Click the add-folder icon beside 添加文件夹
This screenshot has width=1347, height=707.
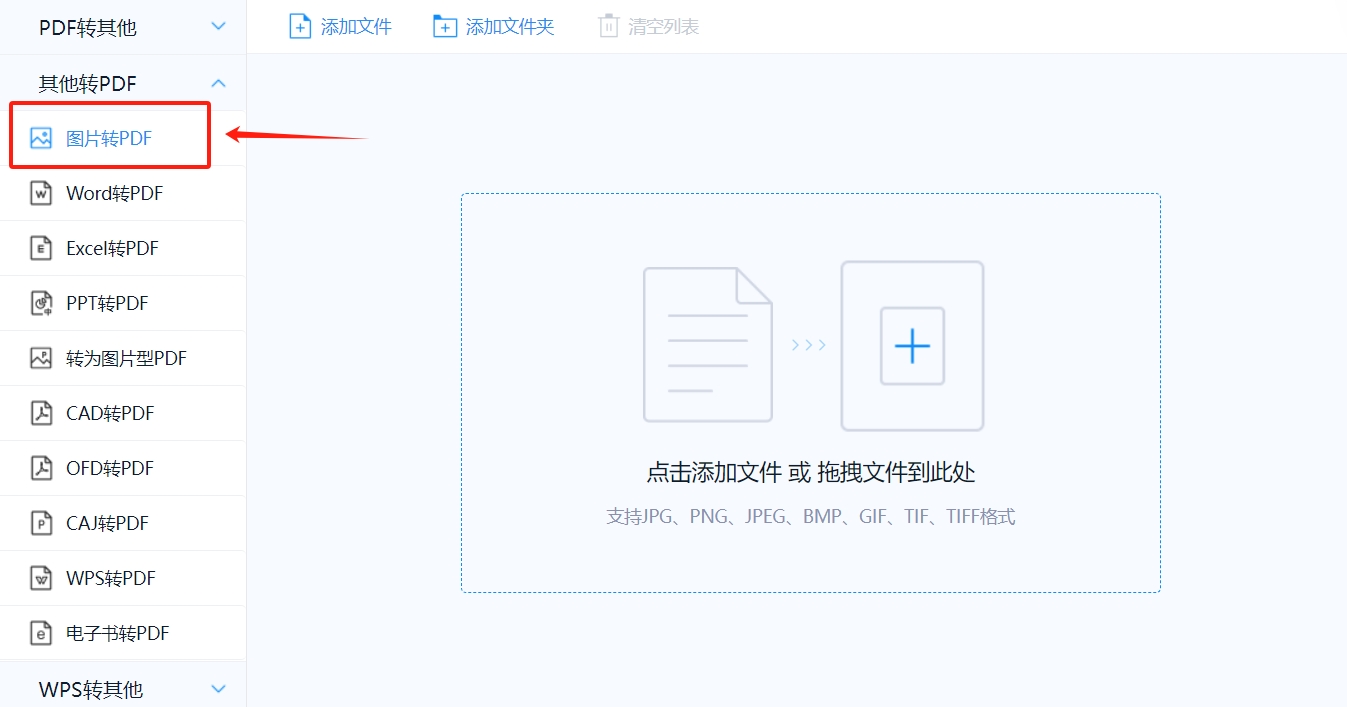click(444, 26)
